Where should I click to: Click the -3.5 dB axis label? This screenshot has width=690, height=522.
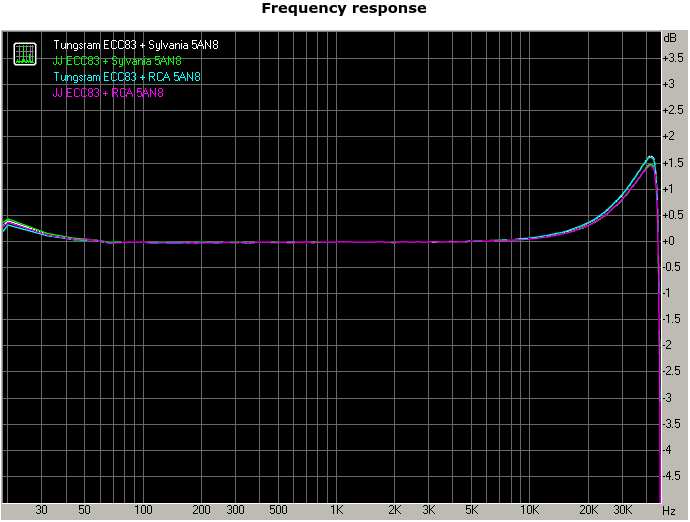point(673,423)
